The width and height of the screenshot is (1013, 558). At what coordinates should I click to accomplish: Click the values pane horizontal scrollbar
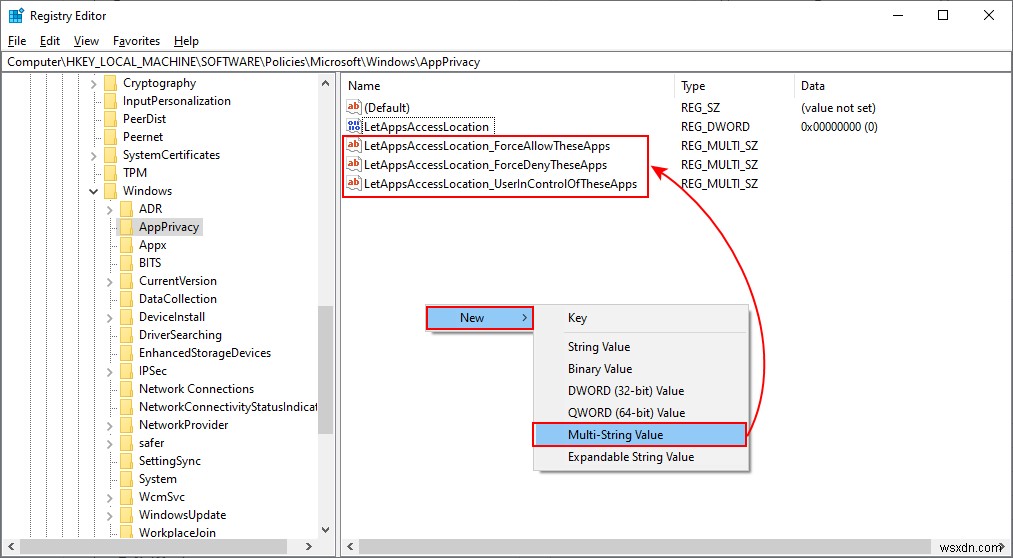643,546
